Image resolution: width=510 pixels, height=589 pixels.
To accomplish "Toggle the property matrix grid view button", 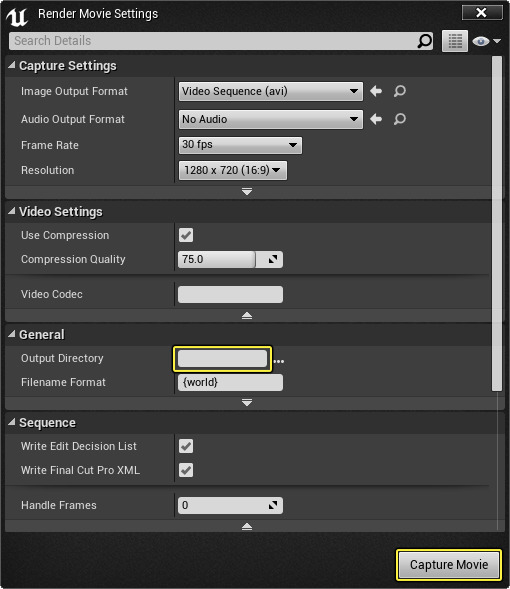I will pos(455,41).
